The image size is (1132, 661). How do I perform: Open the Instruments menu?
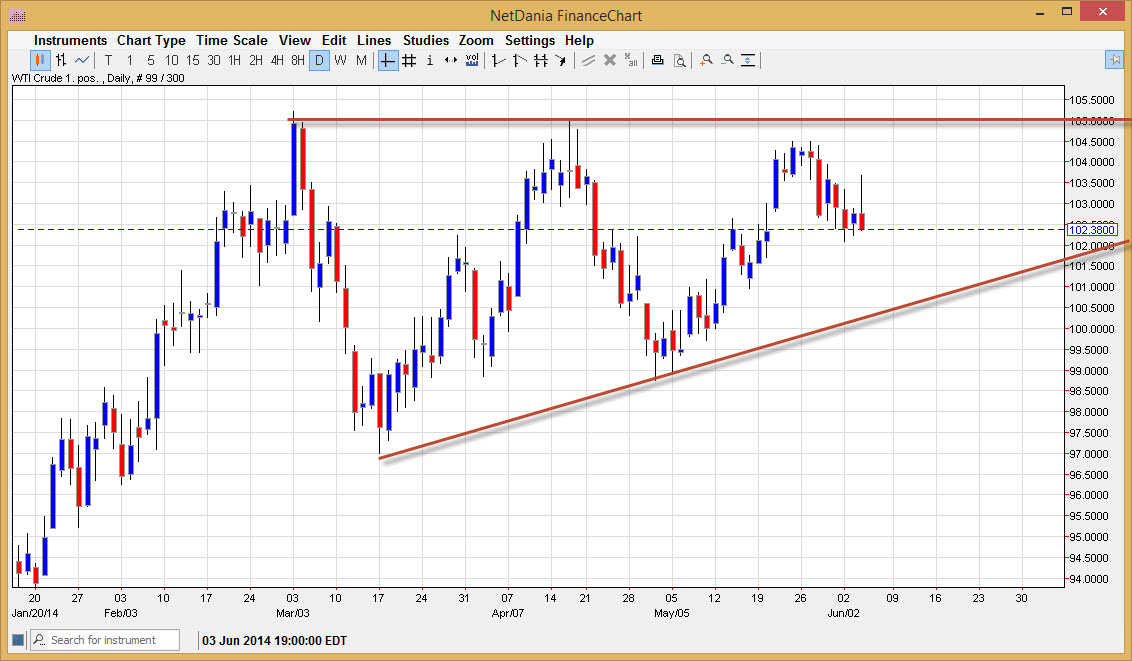(70, 40)
